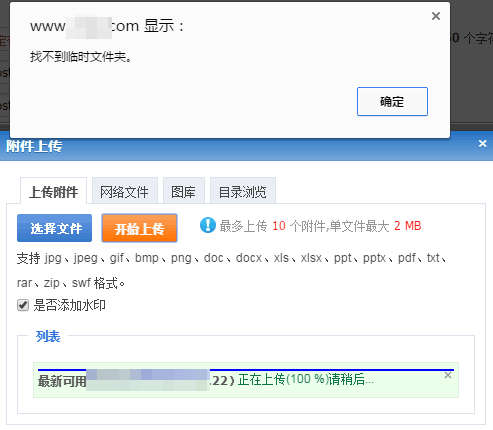Close the browser alert dialog with X
Screen dimensions: 493x430
pos(436,16)
